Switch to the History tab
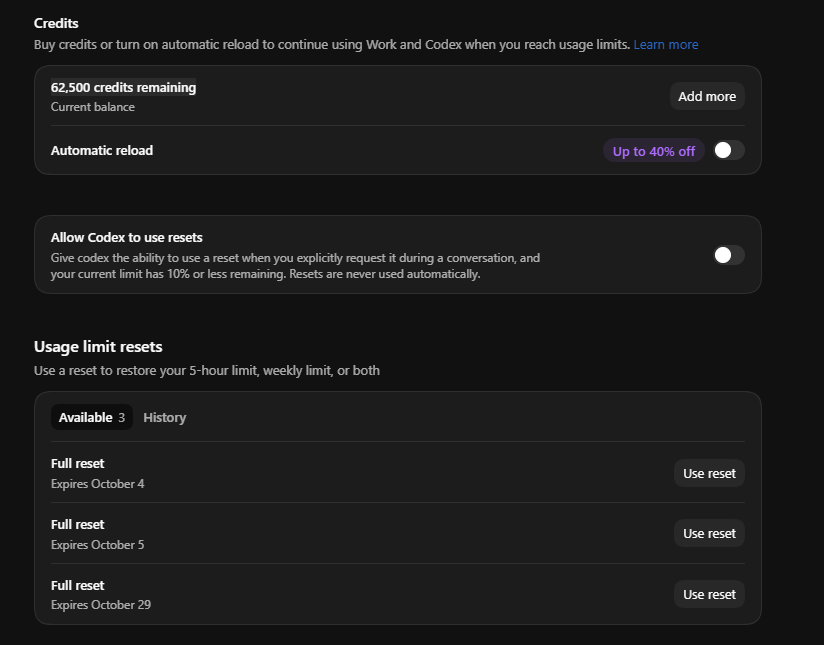The width and height of the screenshot is (824, 645). pyautogui.click(x=164, y=417)
